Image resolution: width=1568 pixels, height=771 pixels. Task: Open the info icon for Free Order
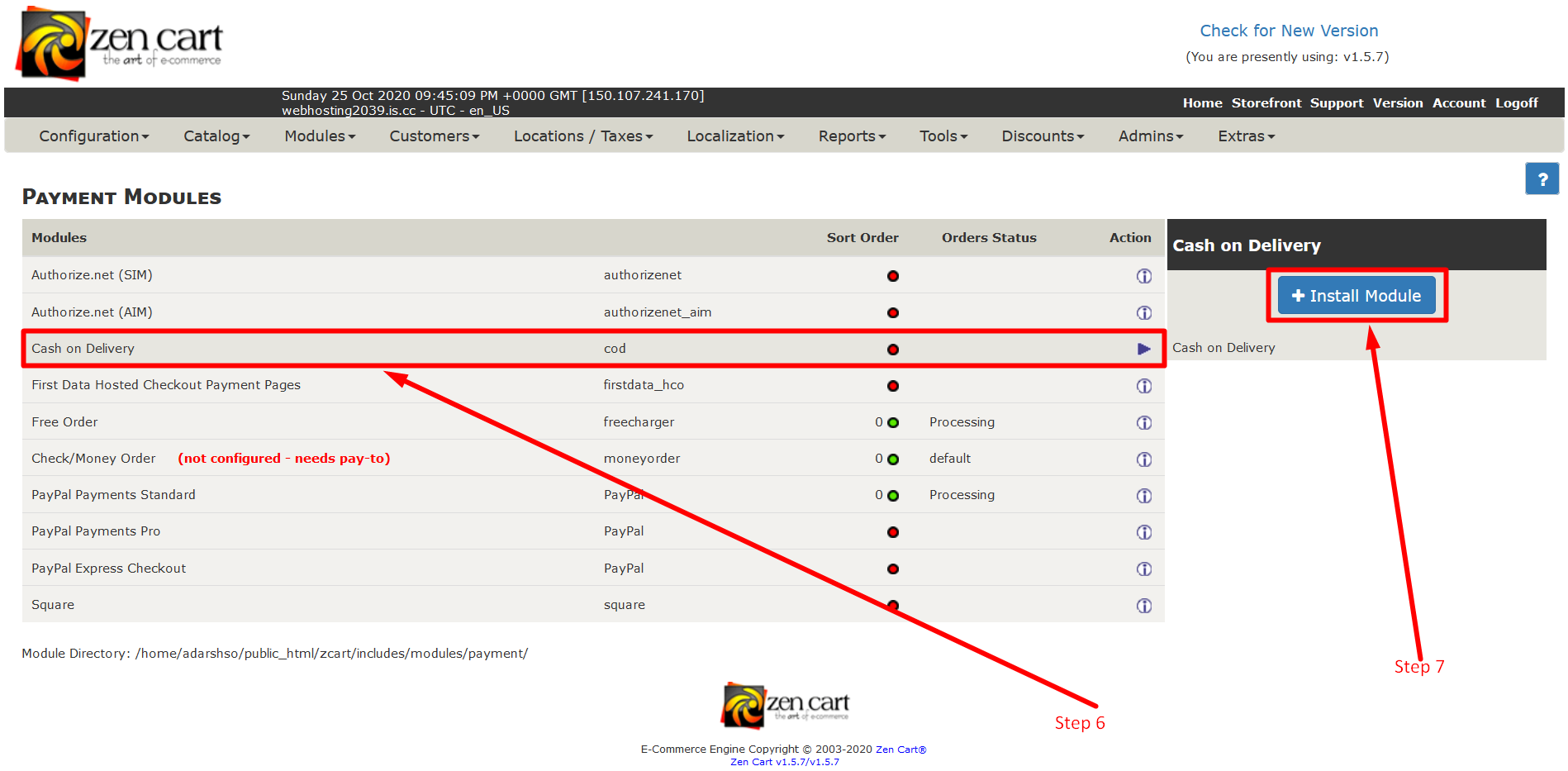click(1143, 422)
